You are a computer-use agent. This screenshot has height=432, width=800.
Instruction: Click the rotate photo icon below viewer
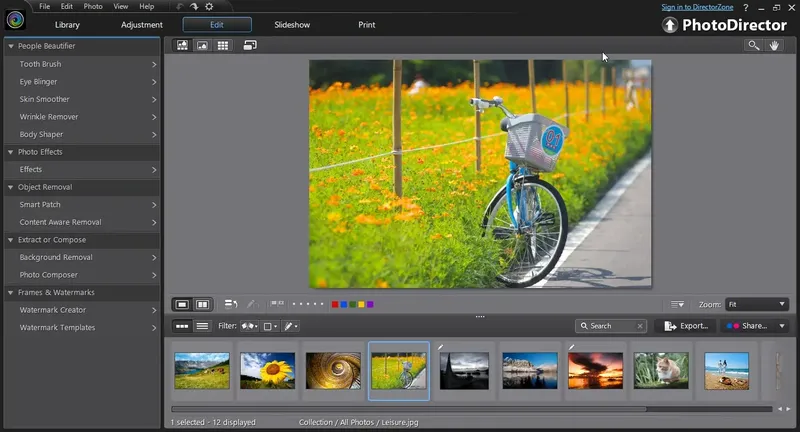[x=230, y=304]
